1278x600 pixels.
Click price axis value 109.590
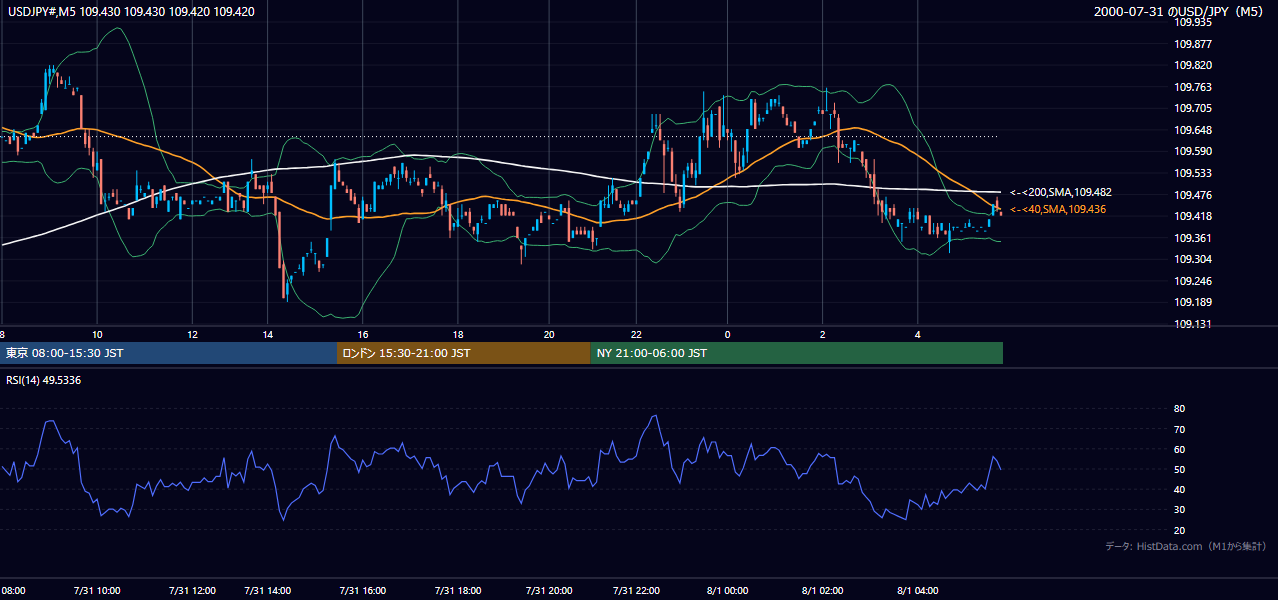(1193, 152)
